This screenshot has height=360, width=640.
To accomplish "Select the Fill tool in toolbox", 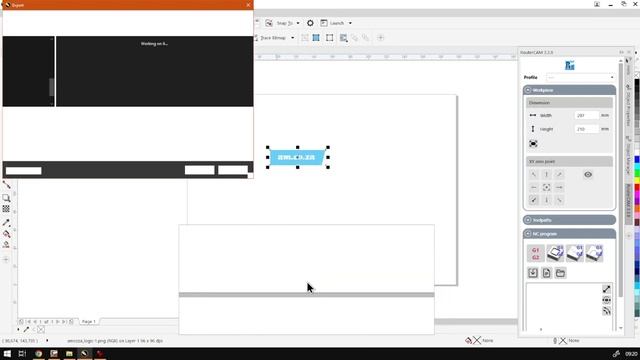I will 6,234.
